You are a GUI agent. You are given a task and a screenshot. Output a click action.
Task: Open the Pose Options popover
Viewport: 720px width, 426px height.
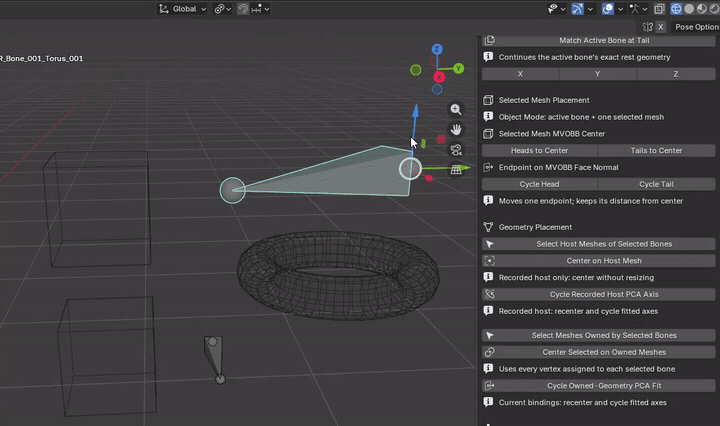point(695,27)
